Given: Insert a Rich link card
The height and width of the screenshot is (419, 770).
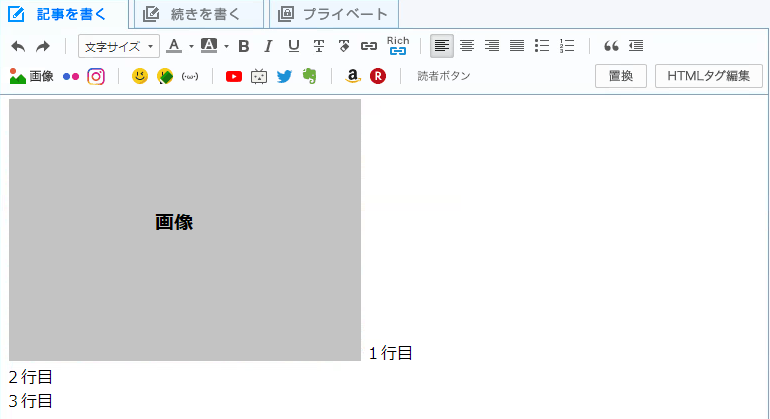Looking at the screenshot, I should tap(398, 45).
